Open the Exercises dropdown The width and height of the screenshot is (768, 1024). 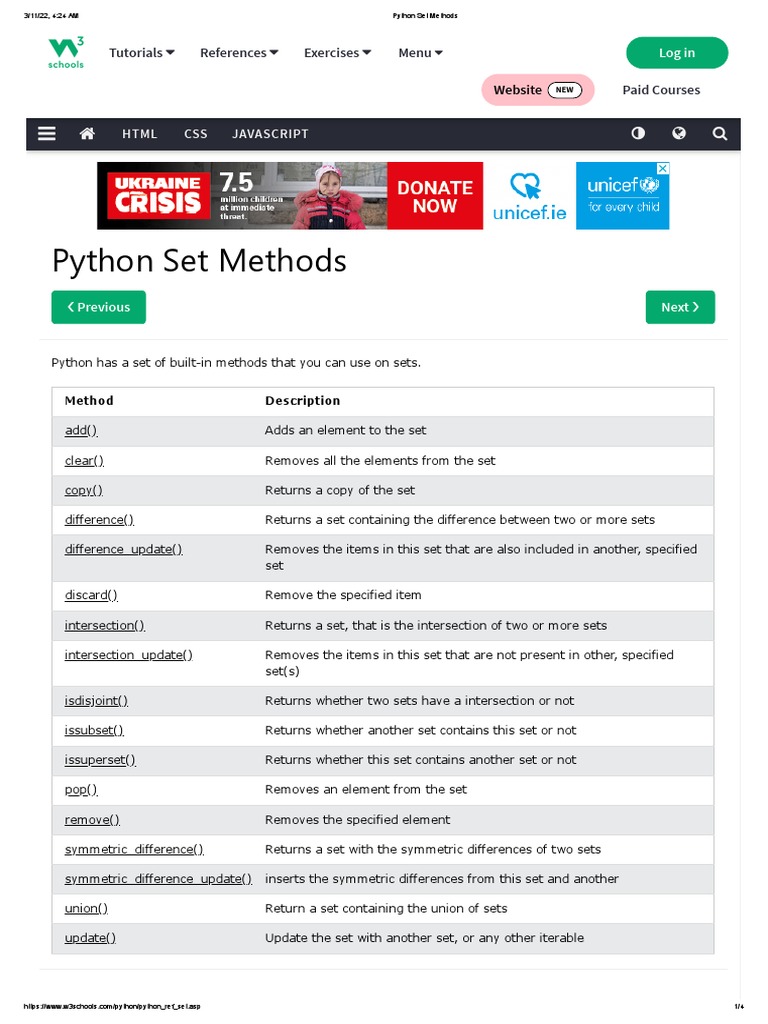[x=337, y=53]
